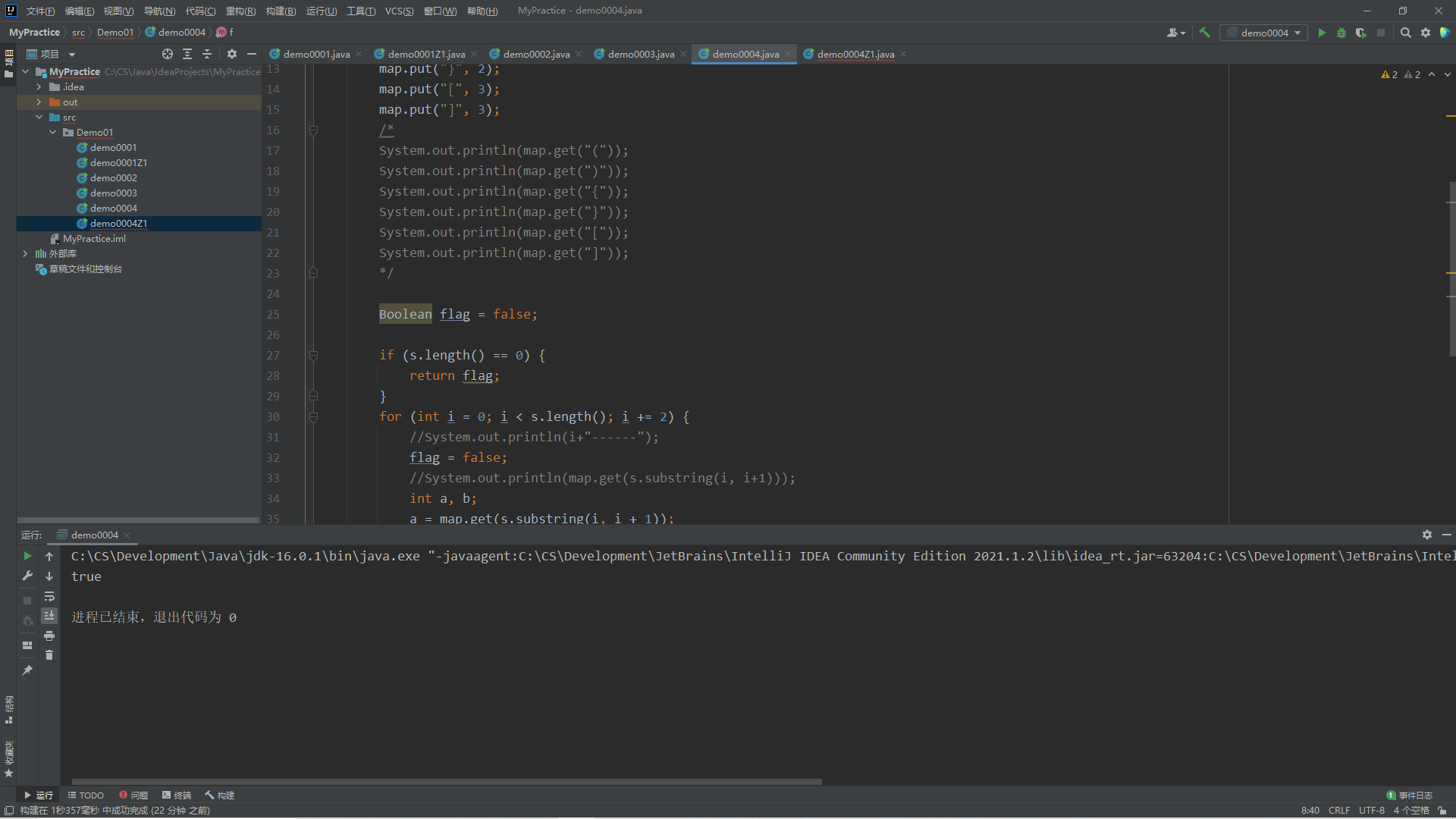
Task: Toggle scroll to end in the Run console
Action: [49, 616]
